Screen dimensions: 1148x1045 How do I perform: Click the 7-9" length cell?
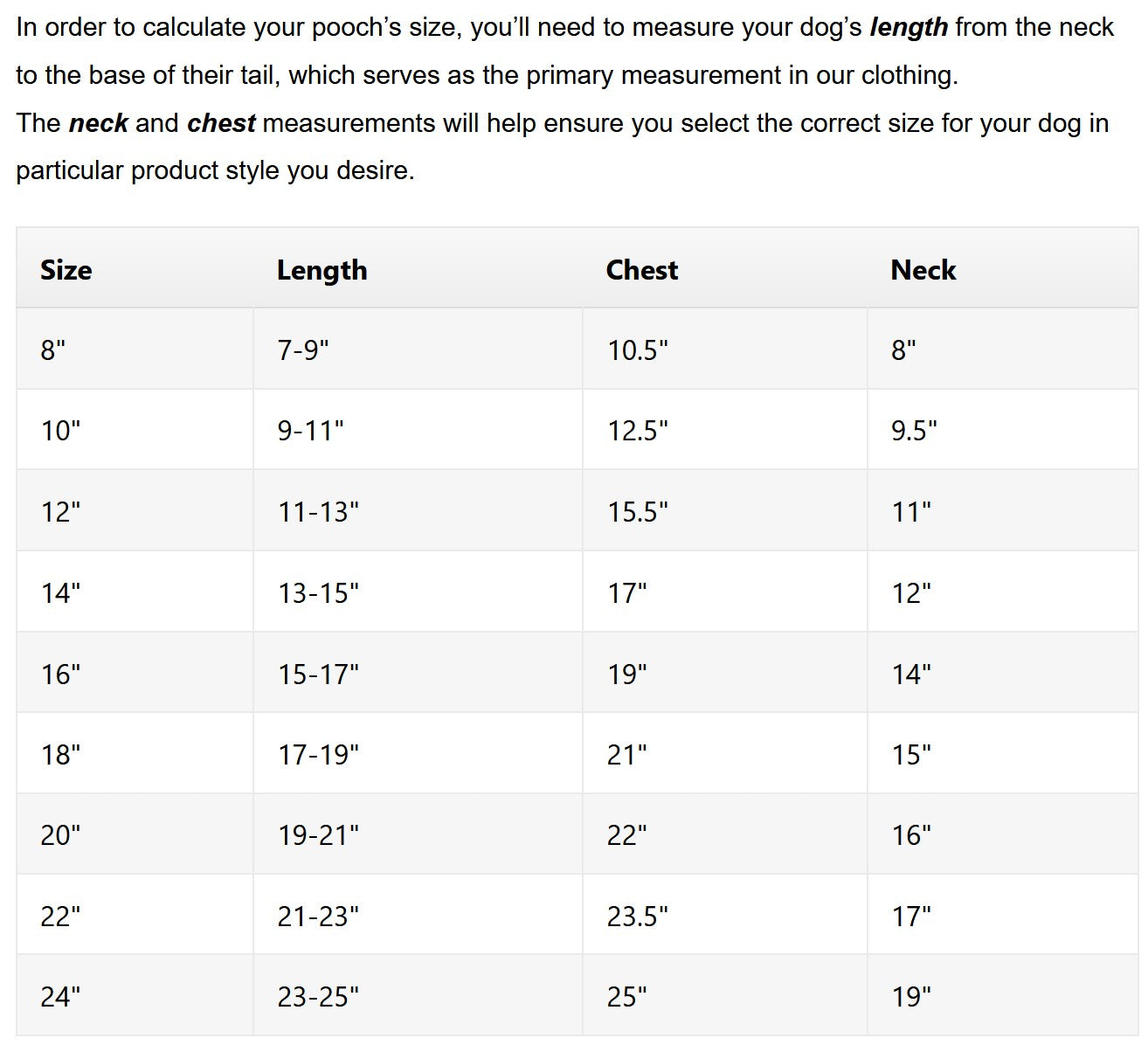[303, 350]
